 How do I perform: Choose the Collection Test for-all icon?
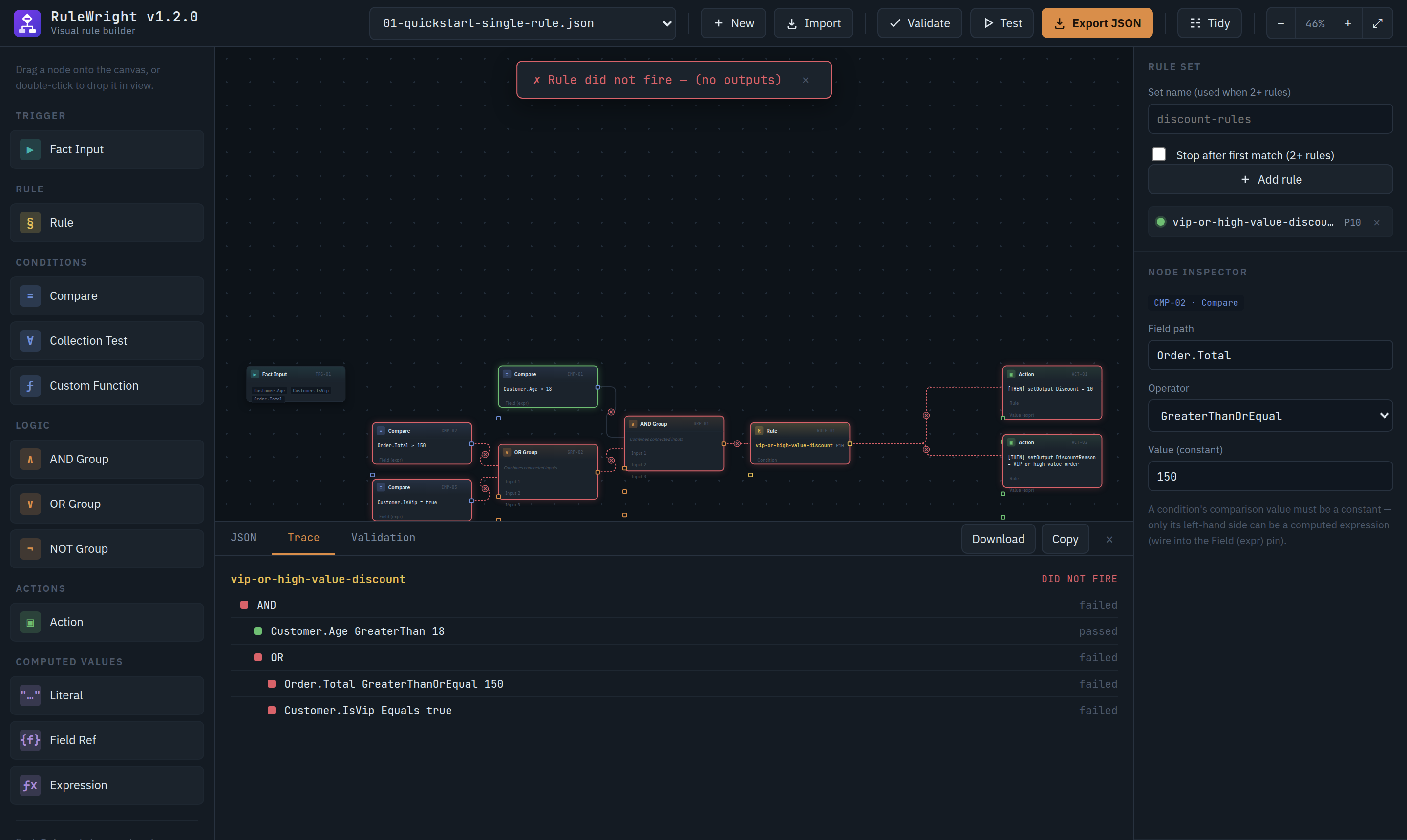pos(30,341)
